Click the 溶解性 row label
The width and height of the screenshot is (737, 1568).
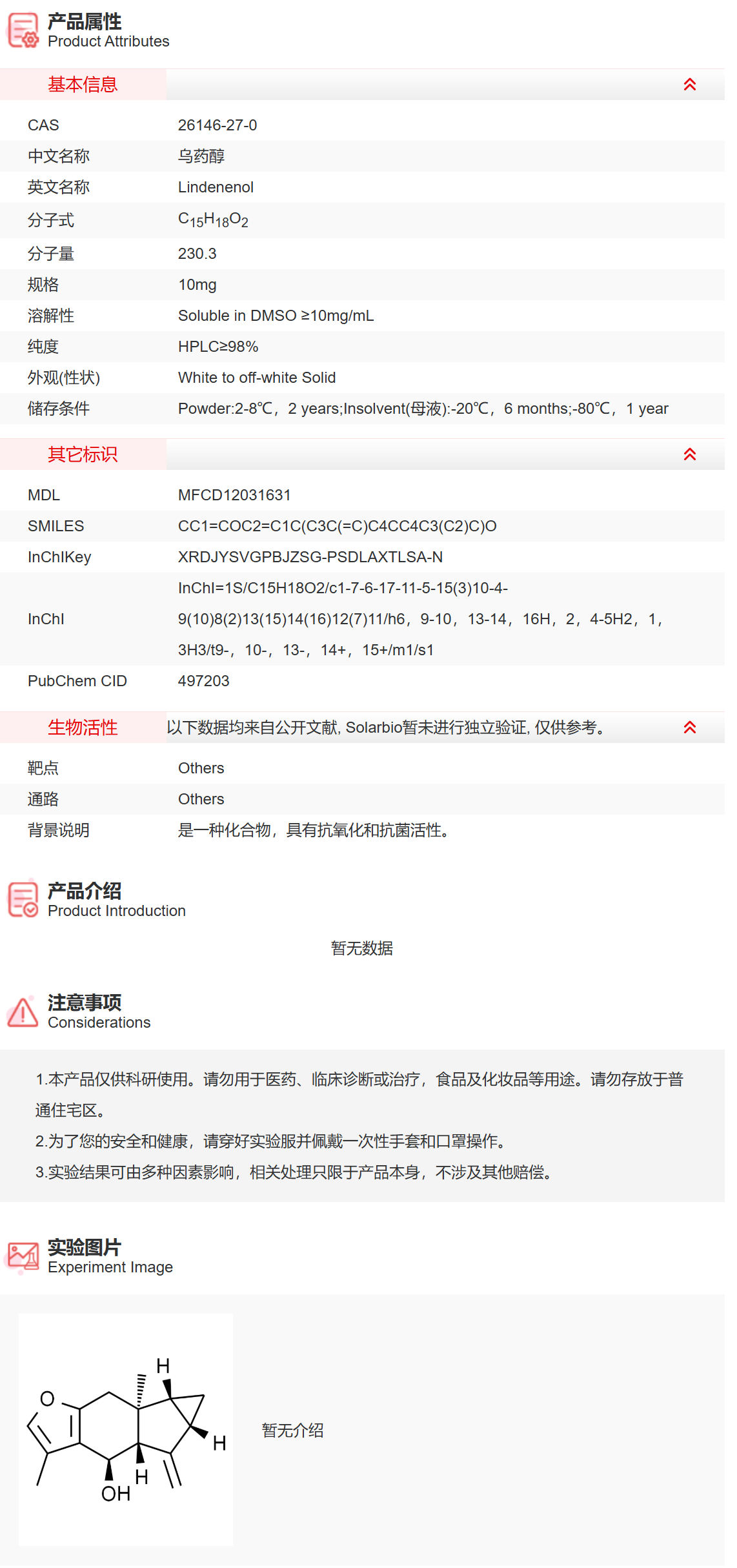click(x=51, y=316)
